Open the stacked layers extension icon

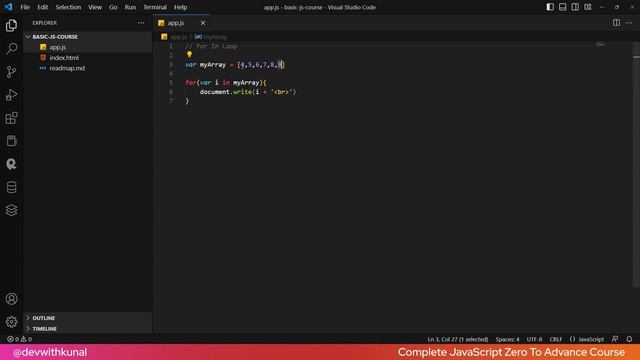[x=11, y=210]
